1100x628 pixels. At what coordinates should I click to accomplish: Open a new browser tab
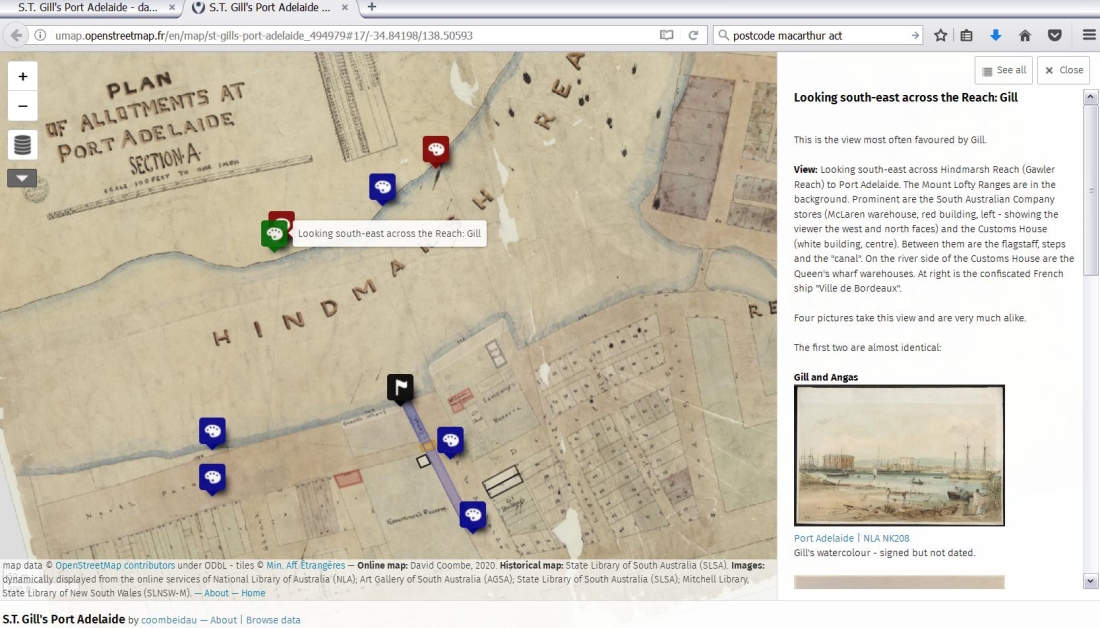[x=372, y=7]
